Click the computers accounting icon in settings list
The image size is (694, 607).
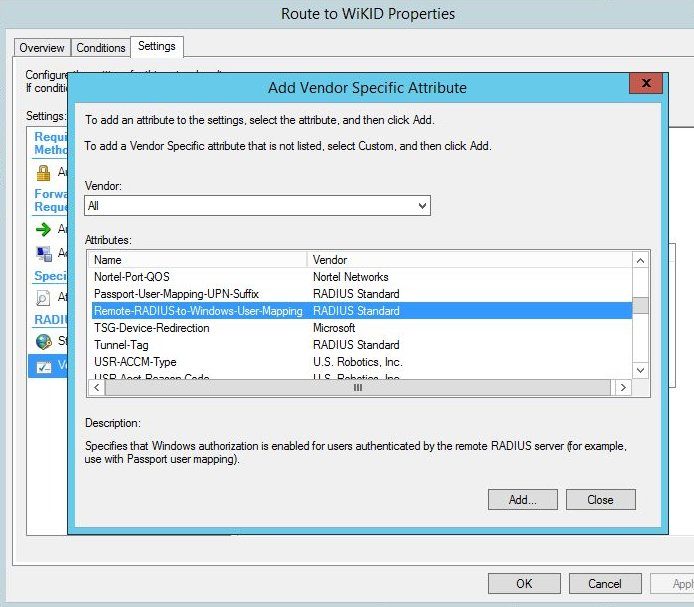[x=44, y=253]
